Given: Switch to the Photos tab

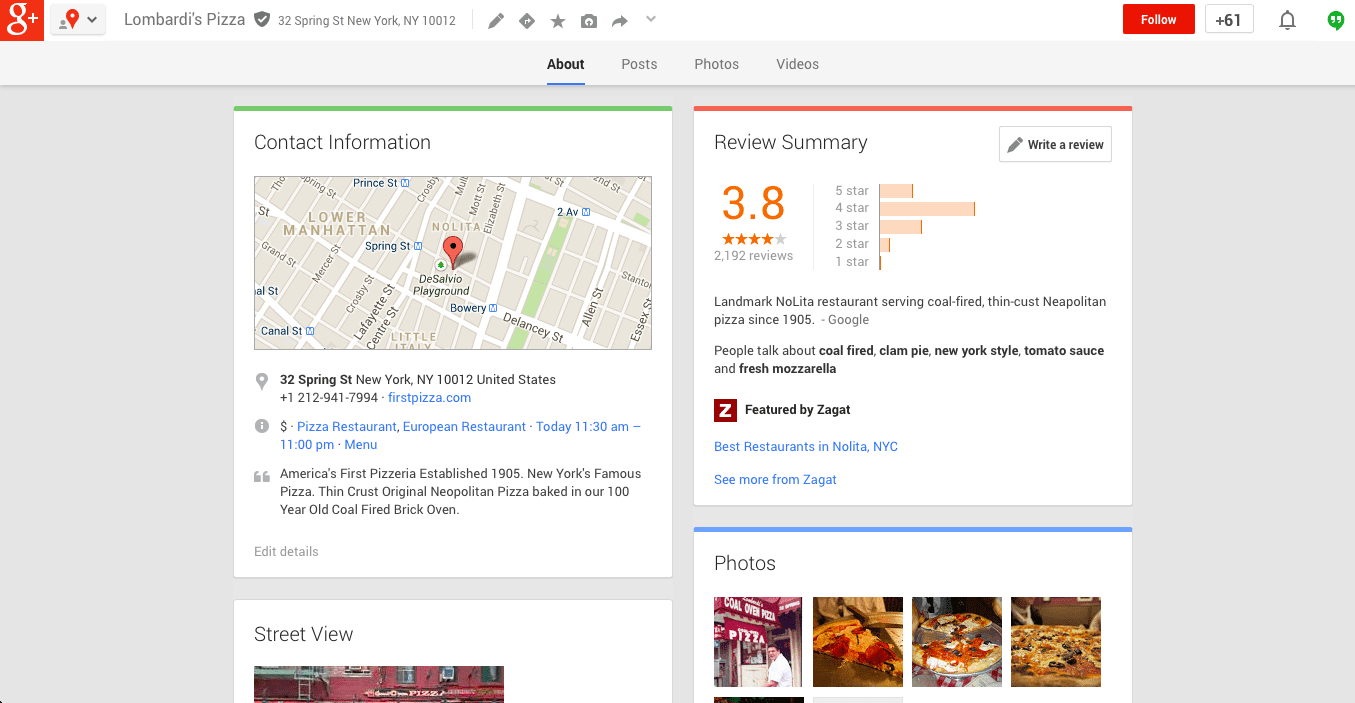Looking at the screenshot, I should point(717,64).
